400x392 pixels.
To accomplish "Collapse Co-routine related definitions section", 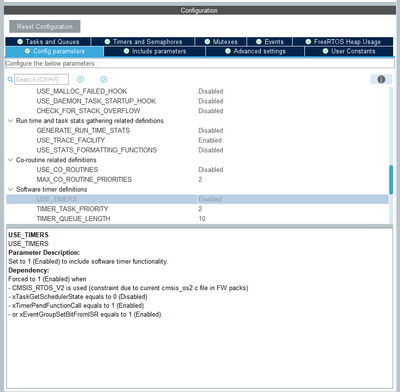I will coord(10,160).
